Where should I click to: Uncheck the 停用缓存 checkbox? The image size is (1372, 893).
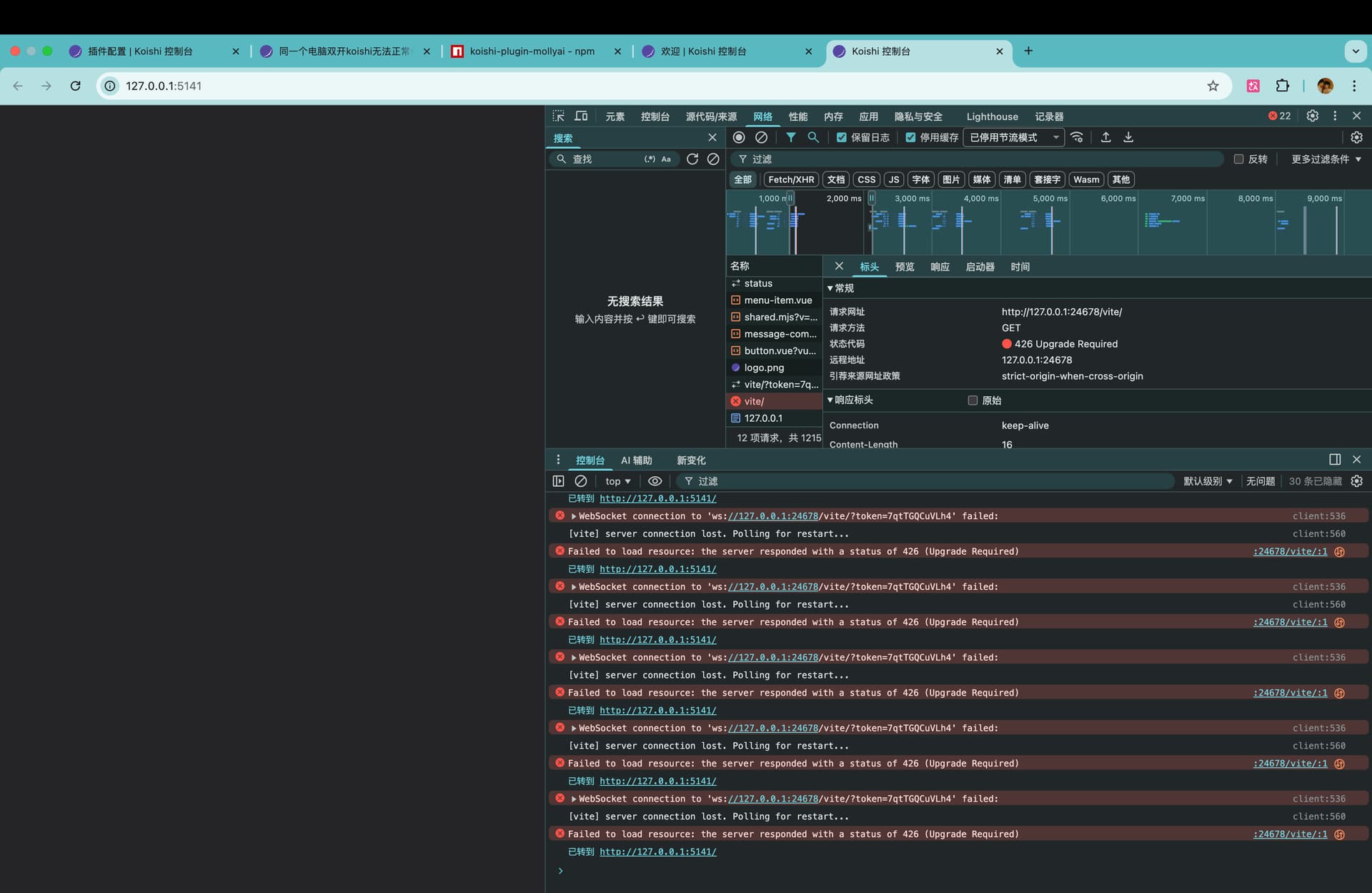tap(910, 137)
